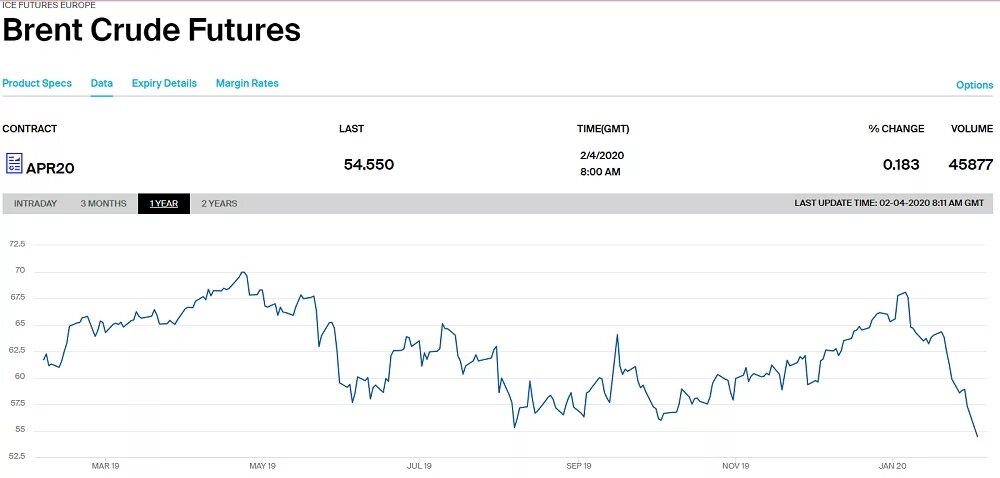Open the Margin Rates tab
1000x478 pixels.
tap(247, 83)
